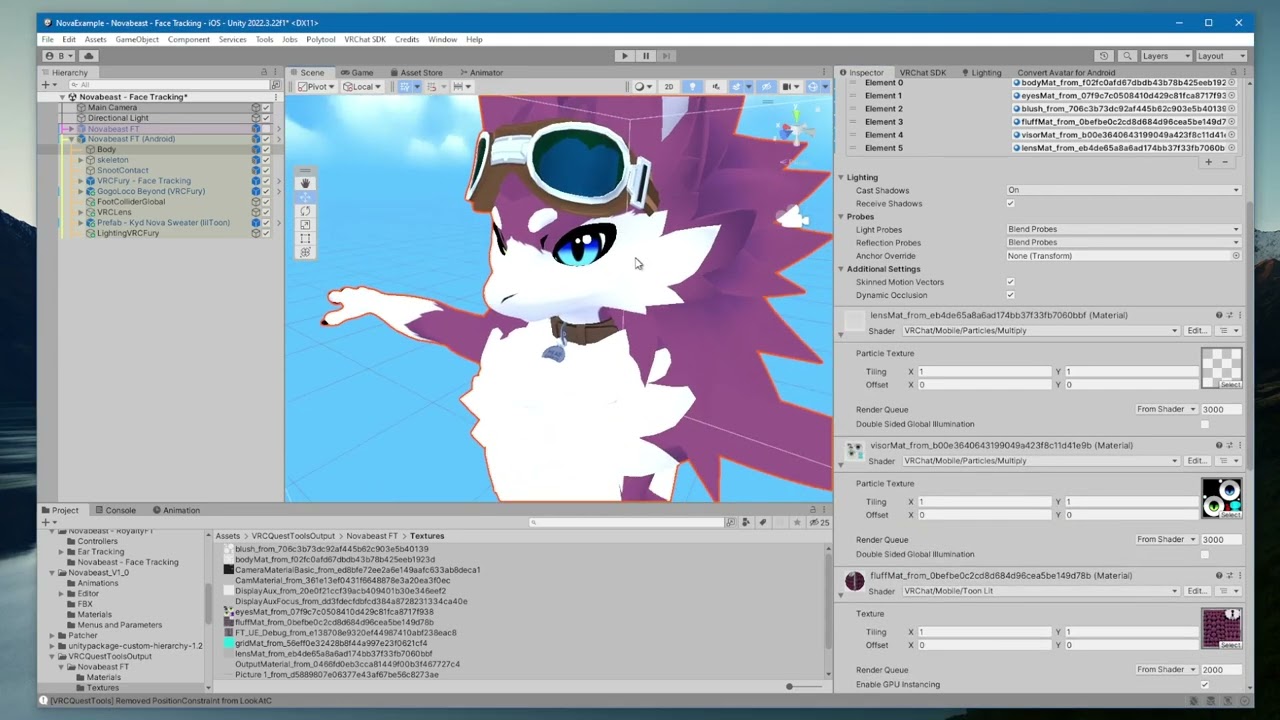Open the Polytool menu
Image resolution: width=1280 pixels, height=720 pixels.
(x=321, y=40)
